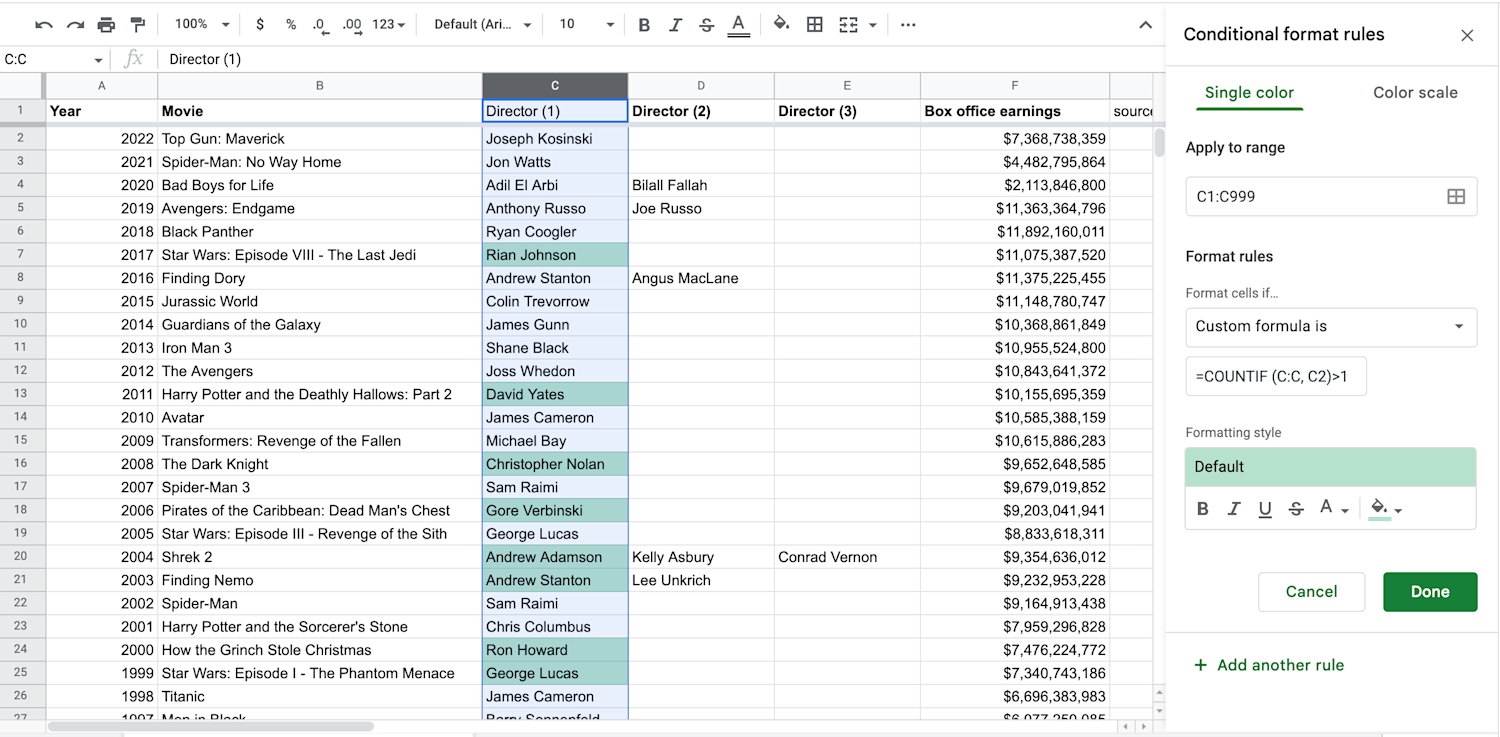1500x737 pixels.
Task: Toggle italic in main toolbar
Action: click(x=675, y=24)
